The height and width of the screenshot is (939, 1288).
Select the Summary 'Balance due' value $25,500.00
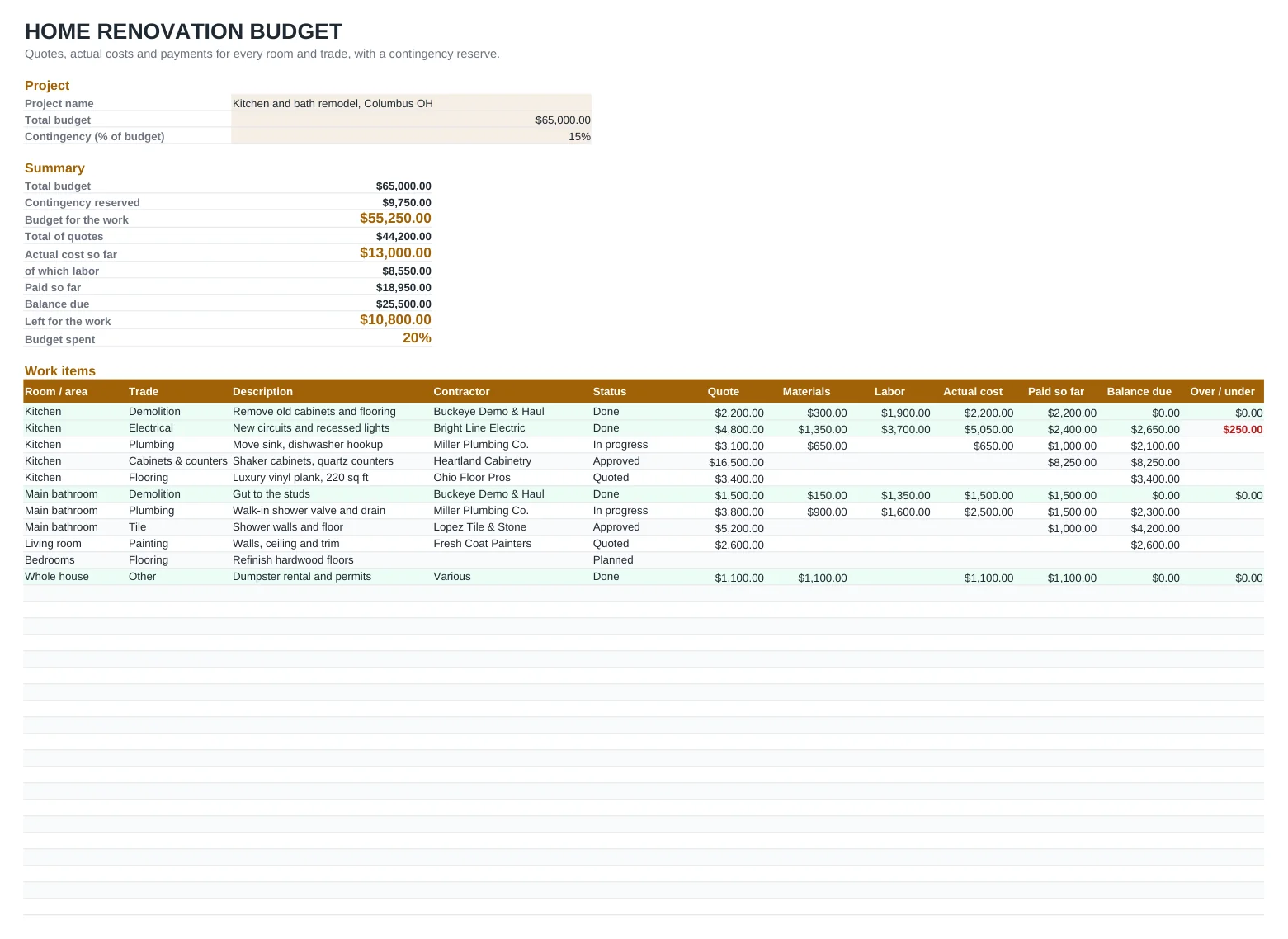pos(403,304)
